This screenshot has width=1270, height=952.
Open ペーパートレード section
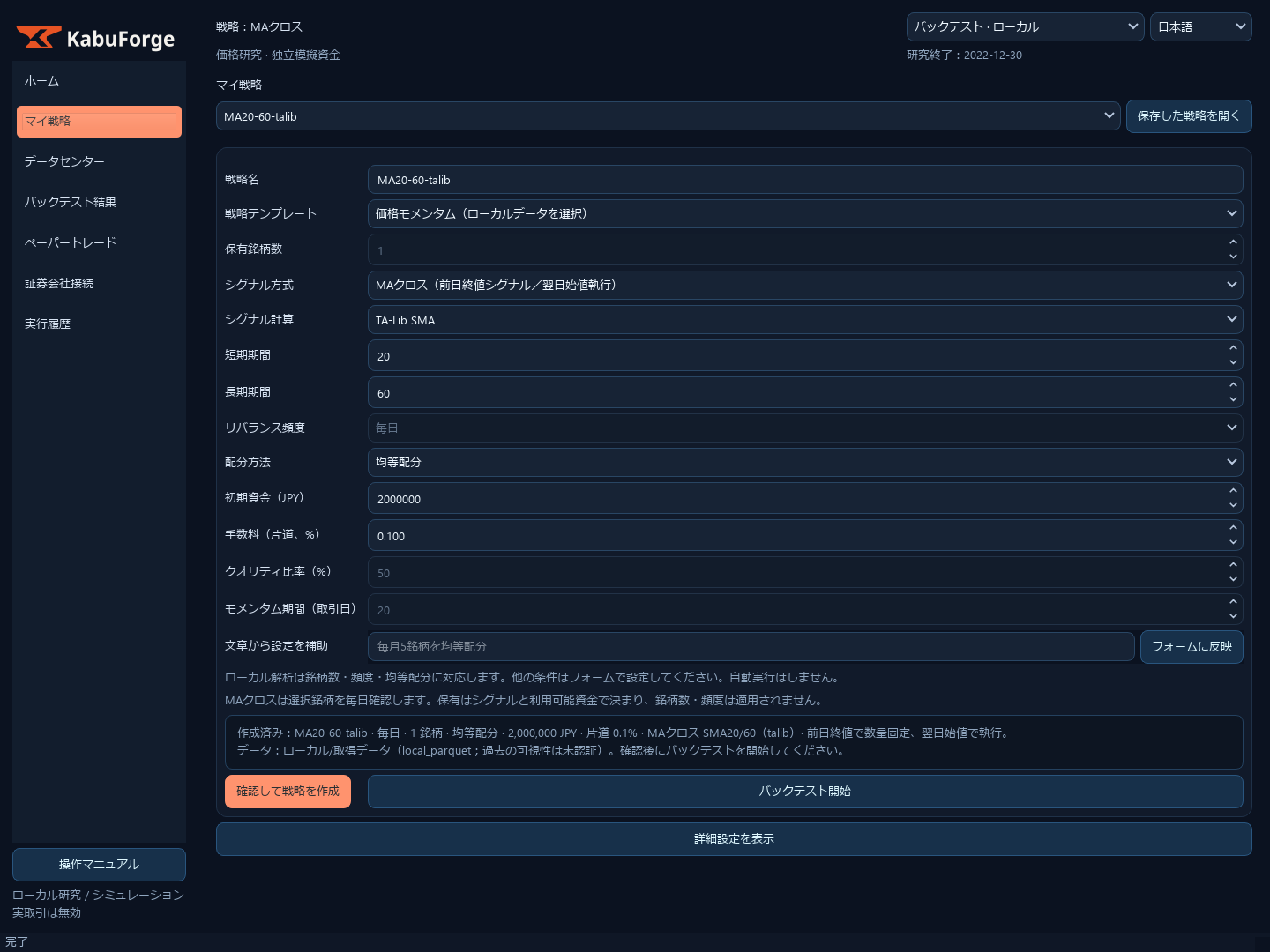tap(99, 243)
